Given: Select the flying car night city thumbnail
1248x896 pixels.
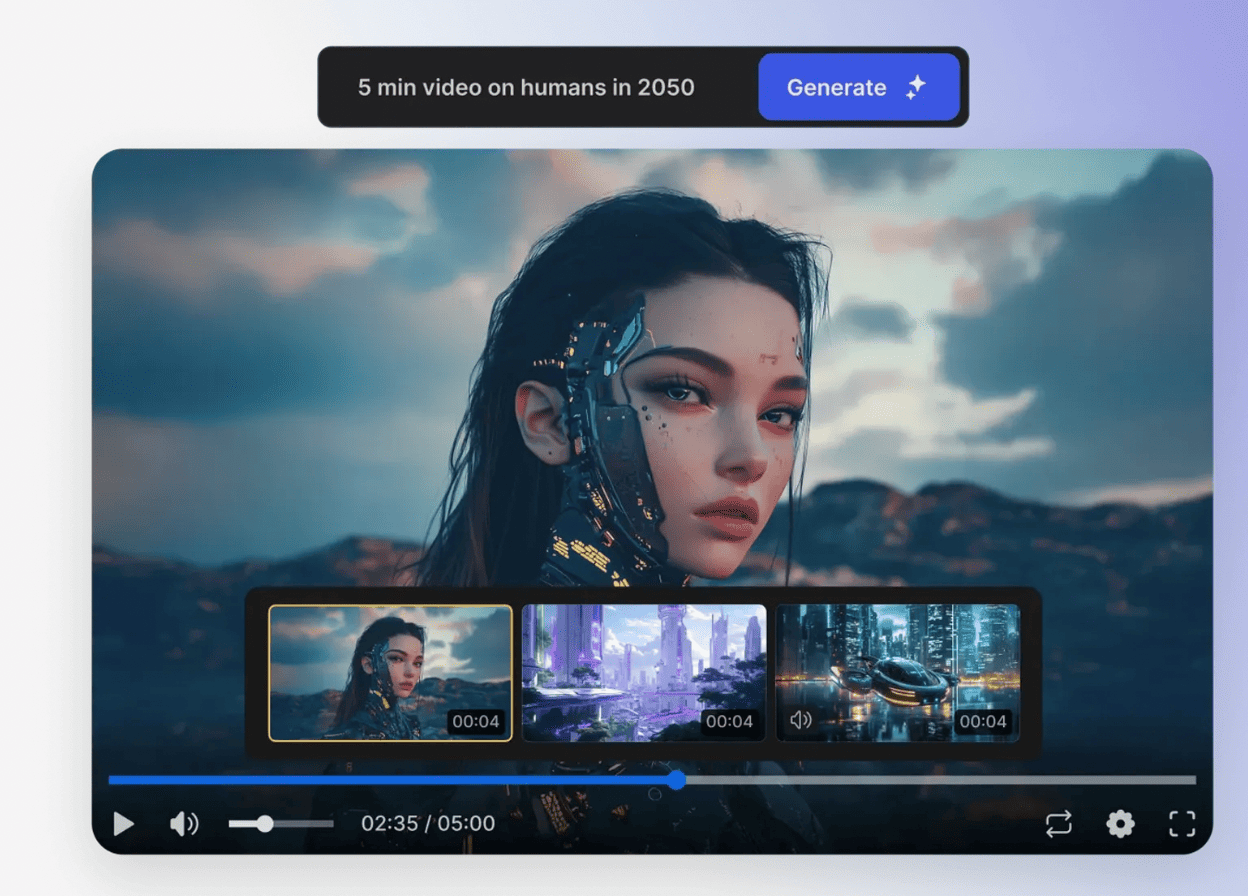Looking at the screenshot, I should [x=898, y=673].
